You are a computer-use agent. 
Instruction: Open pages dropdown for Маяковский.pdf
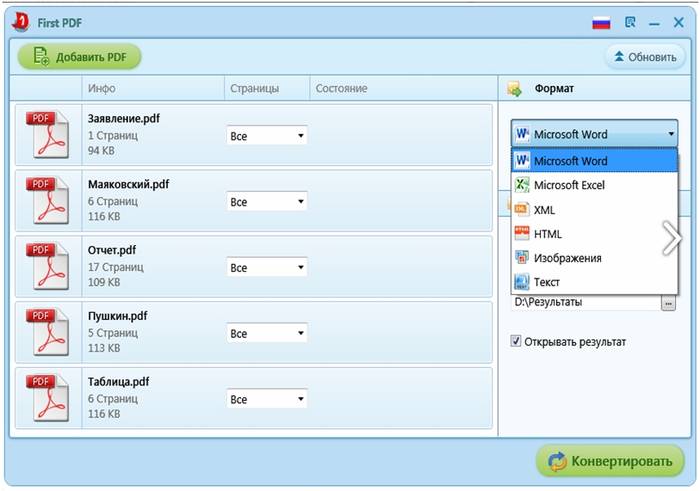(x=267, y=202)
